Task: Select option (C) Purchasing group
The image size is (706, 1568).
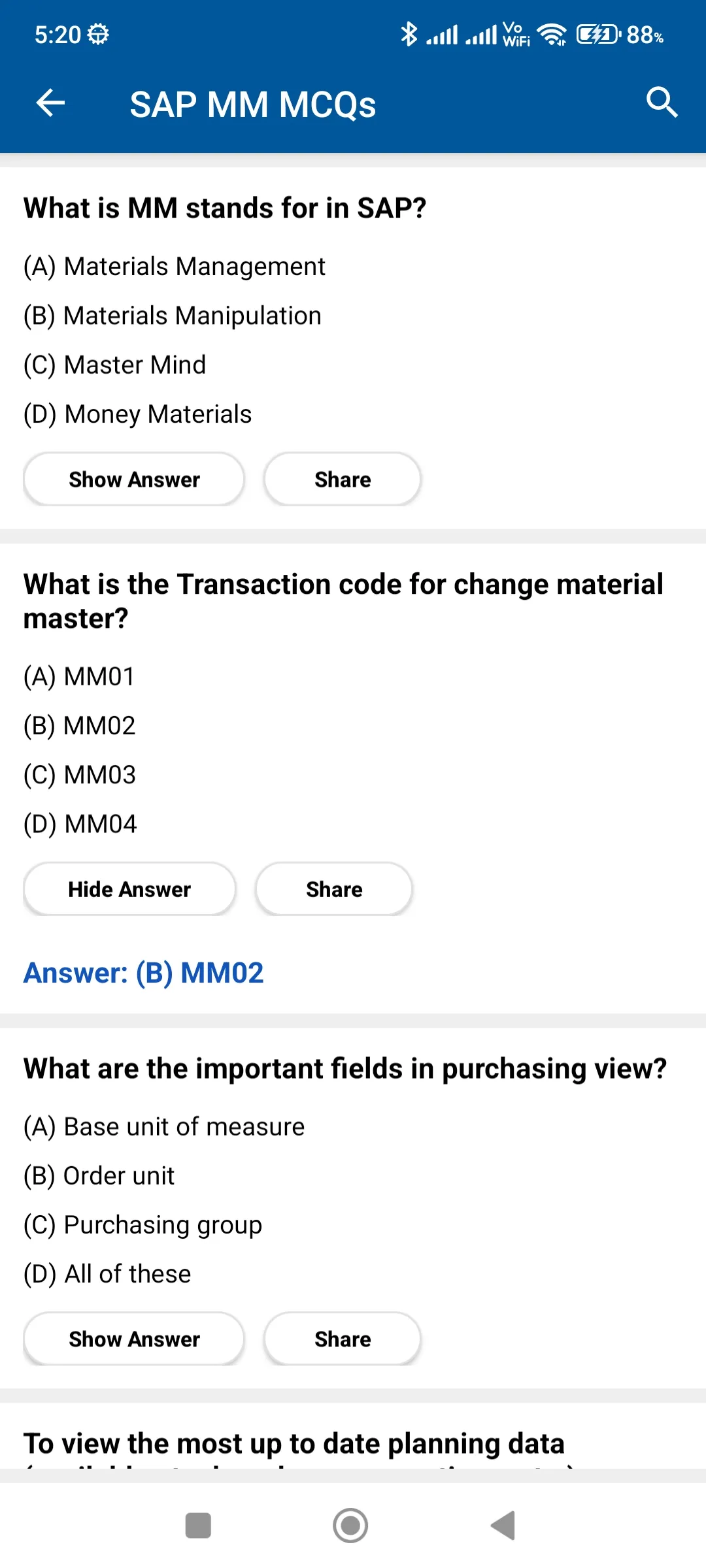Action: [143, 1225]
